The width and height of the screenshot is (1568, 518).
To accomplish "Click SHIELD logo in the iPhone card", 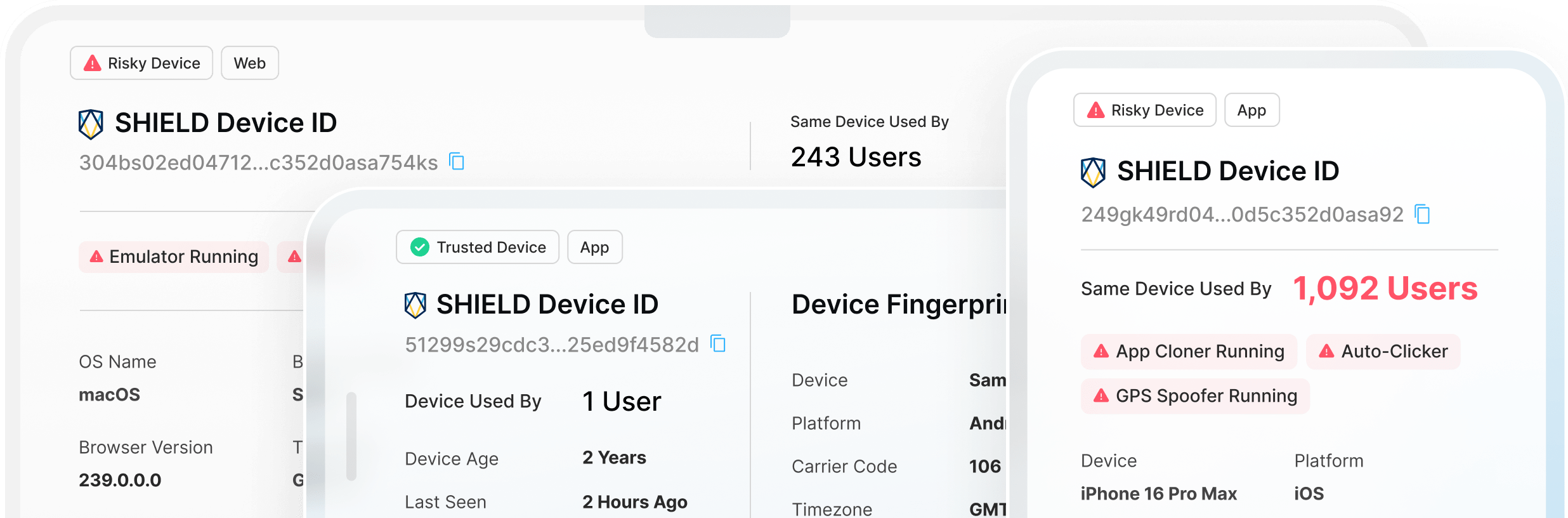I will pos(1093,172).
